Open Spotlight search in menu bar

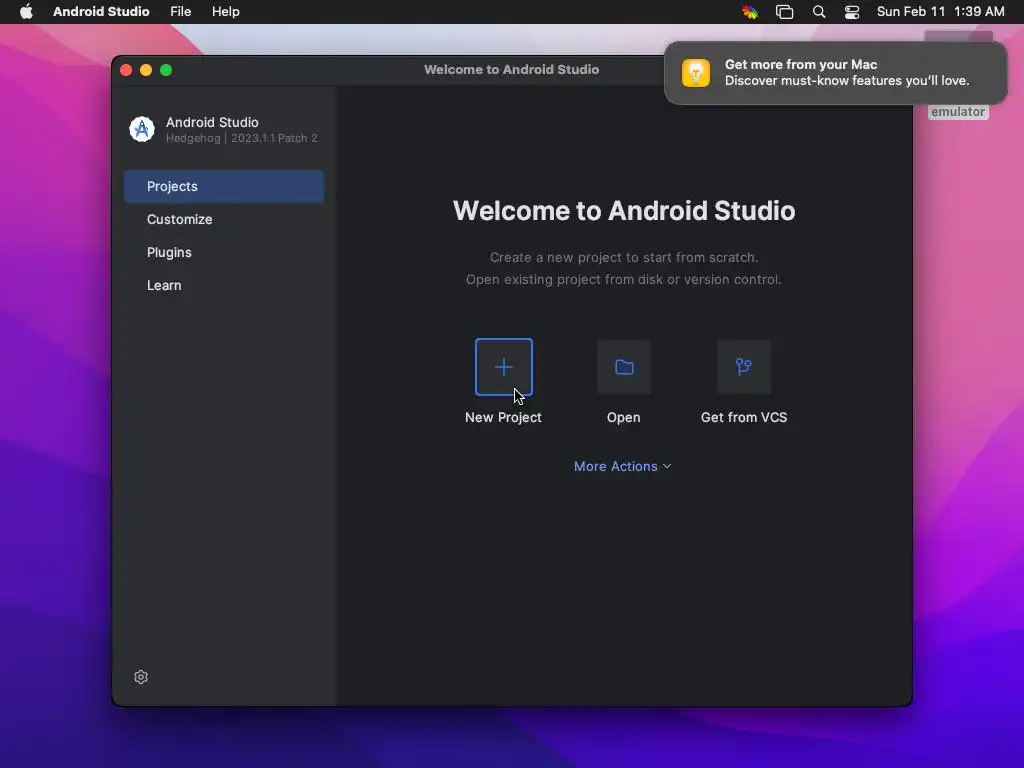click(x=819, y=12)
